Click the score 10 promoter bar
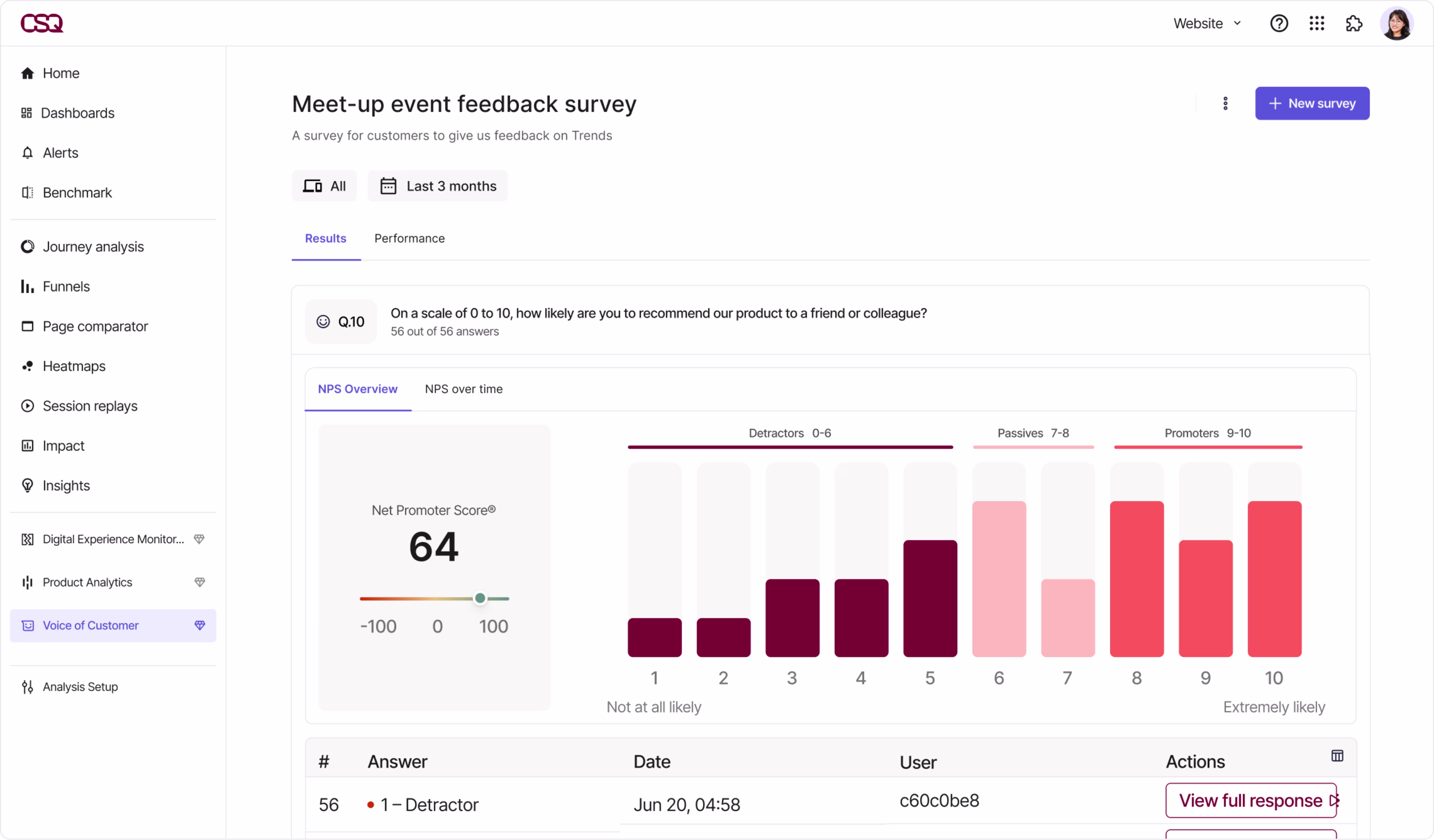 [x=1273, y=578]
